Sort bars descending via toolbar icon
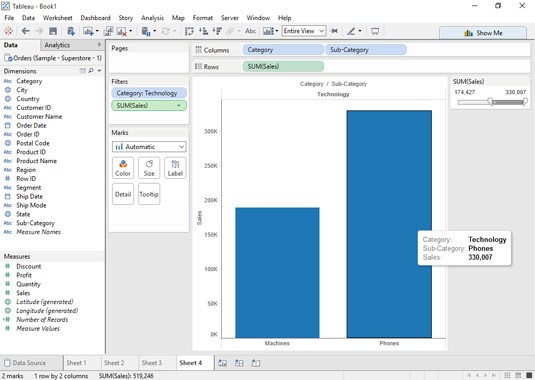The width and height of the screenshot is (535, 380). pyautogui.click(x=217, y=31)
